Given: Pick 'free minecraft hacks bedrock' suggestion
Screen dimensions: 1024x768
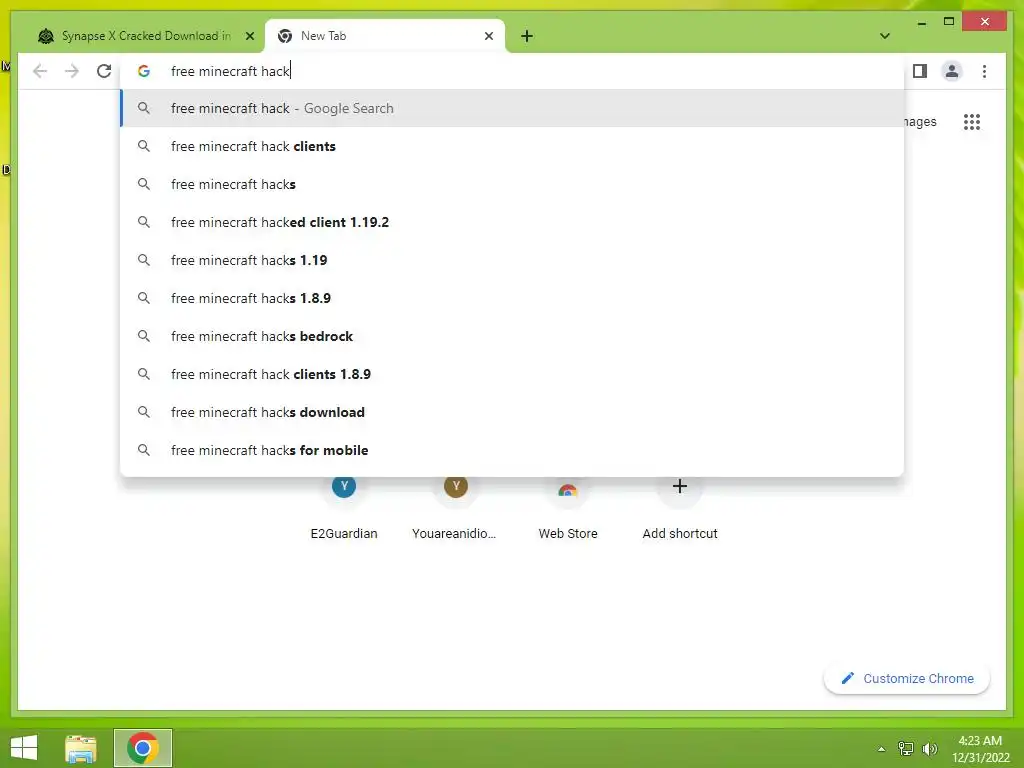Looking at the screenshot, I should (513, 336).
